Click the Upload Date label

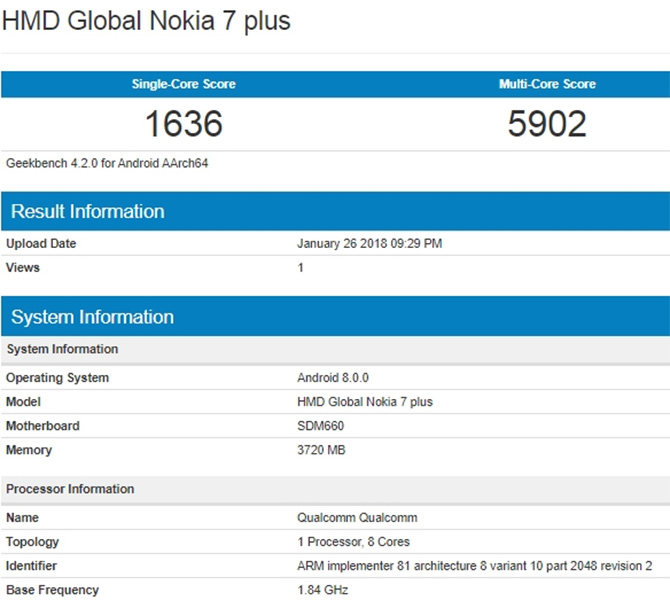(x=41, y=244)
